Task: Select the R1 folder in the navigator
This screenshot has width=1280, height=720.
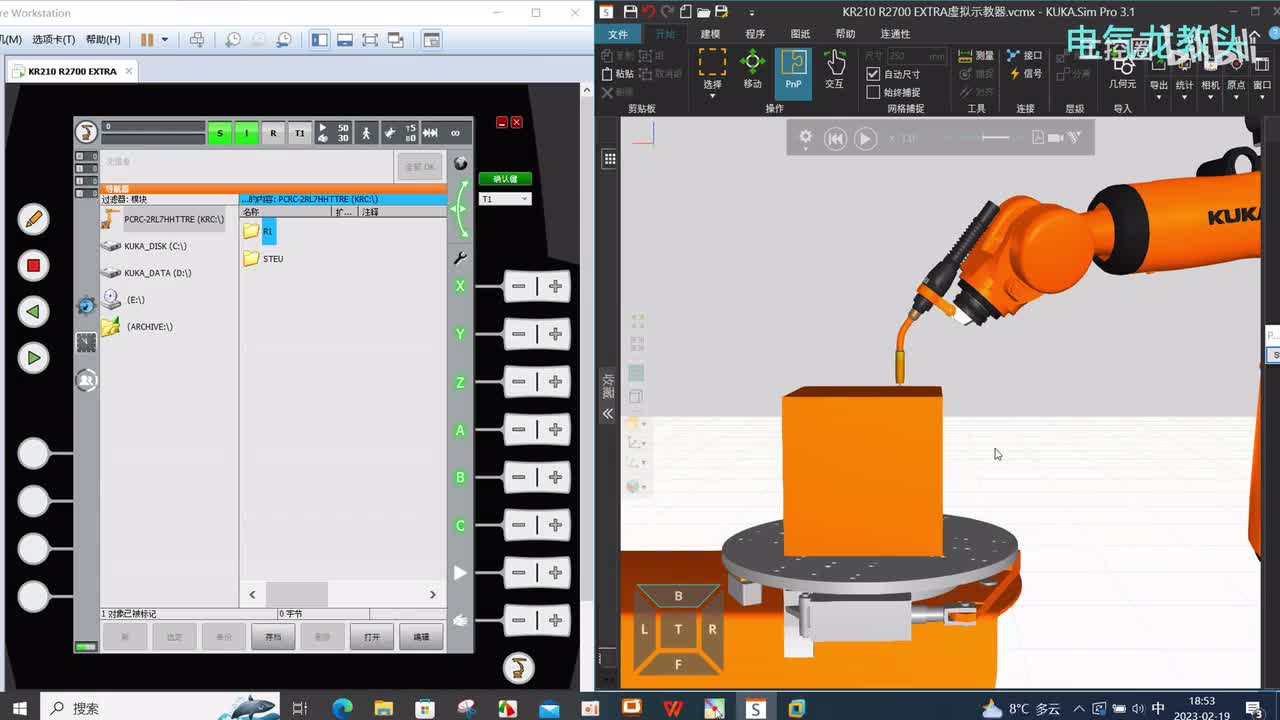Action: 258,231
